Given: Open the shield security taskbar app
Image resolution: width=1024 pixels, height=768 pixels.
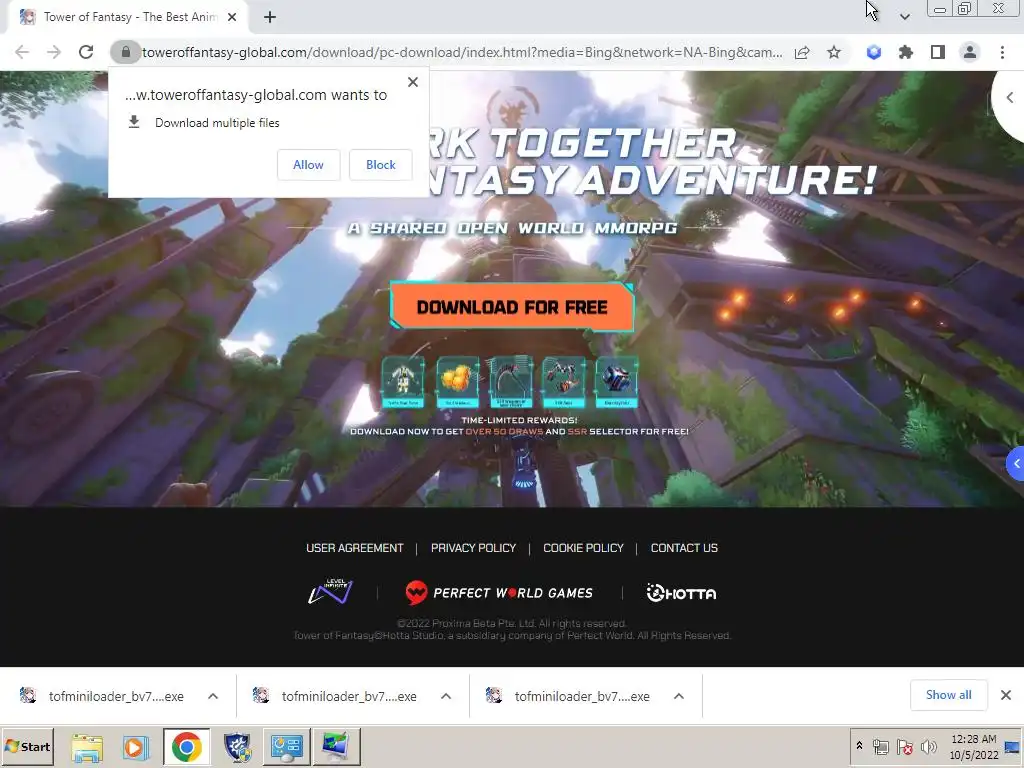Looking at the screenshot, I should (x=237, y=747).
